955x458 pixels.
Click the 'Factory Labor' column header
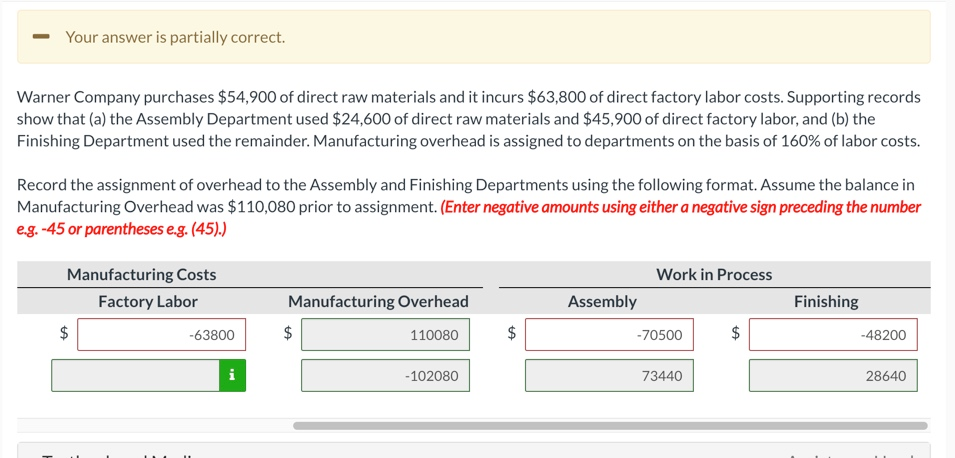[x=148, y=301]
